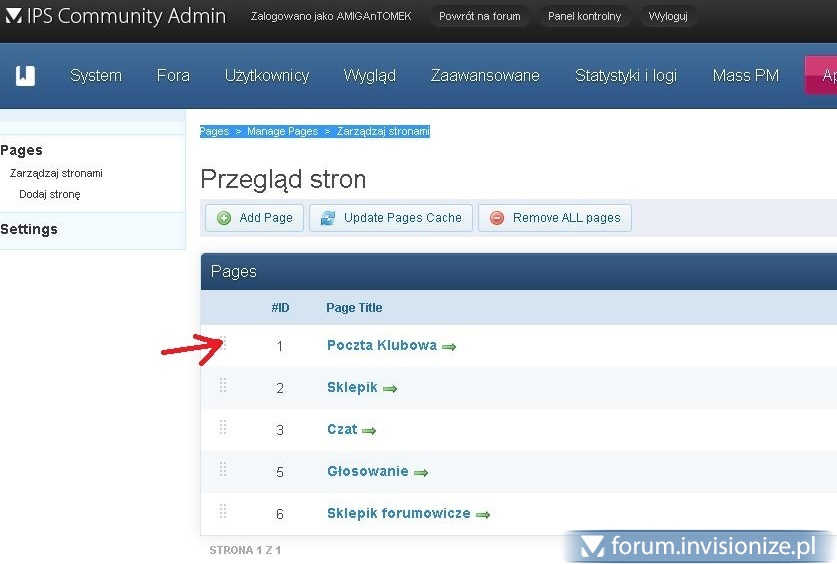Image resolution: width=837 pixels, height=564 pixels.
Task: Go to Powrót na forum link
Action: pyautogui.click(x=480, y=17)
